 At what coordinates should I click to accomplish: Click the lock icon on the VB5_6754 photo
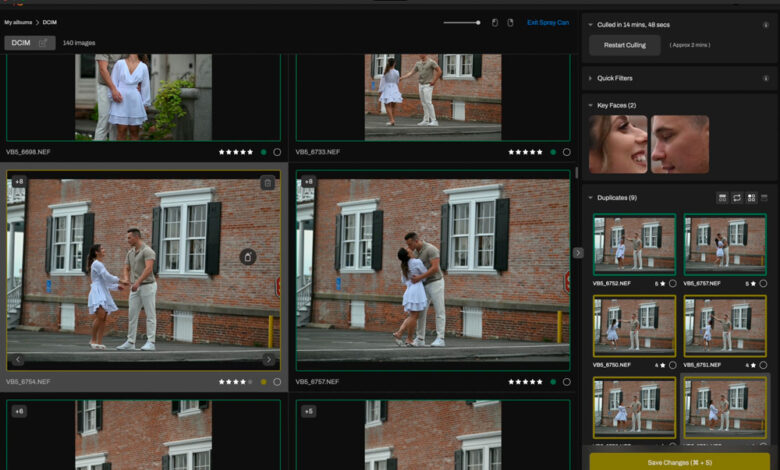[x=248, y=257]
